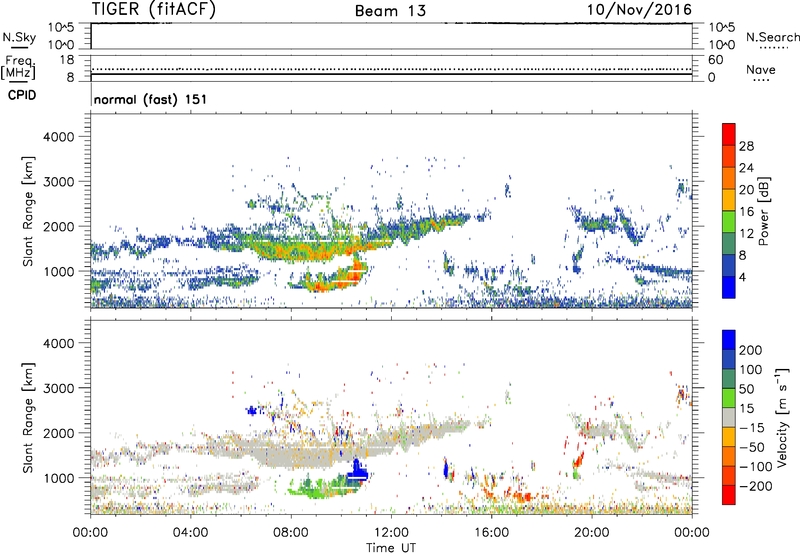
Task: Click the "18" frequency axis tick
Action: [x=67, y=60]
